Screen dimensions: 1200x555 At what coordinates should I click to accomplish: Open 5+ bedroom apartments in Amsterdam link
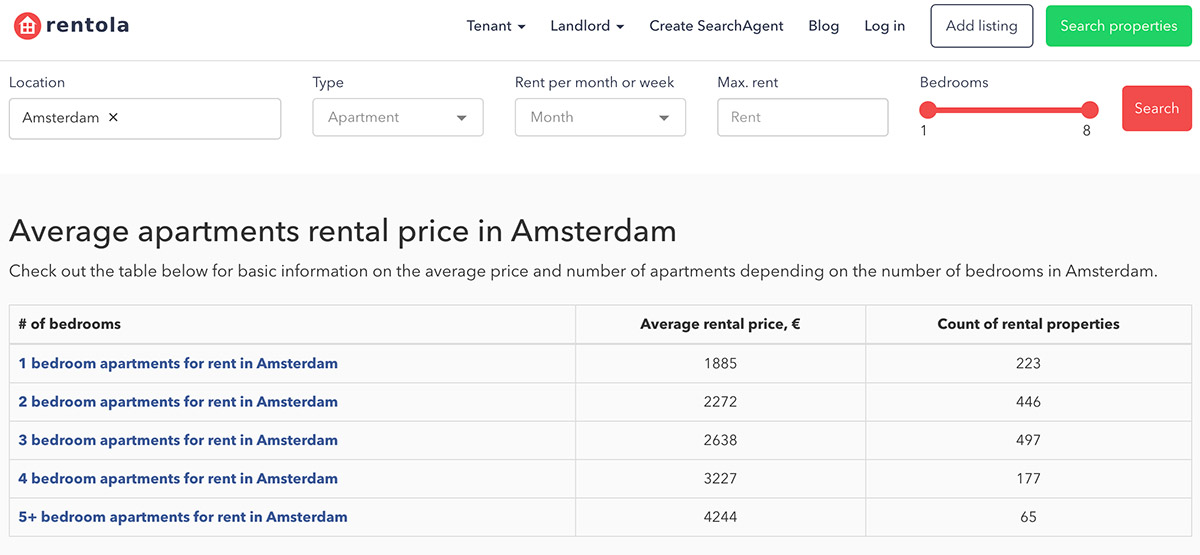click(183, 517)
